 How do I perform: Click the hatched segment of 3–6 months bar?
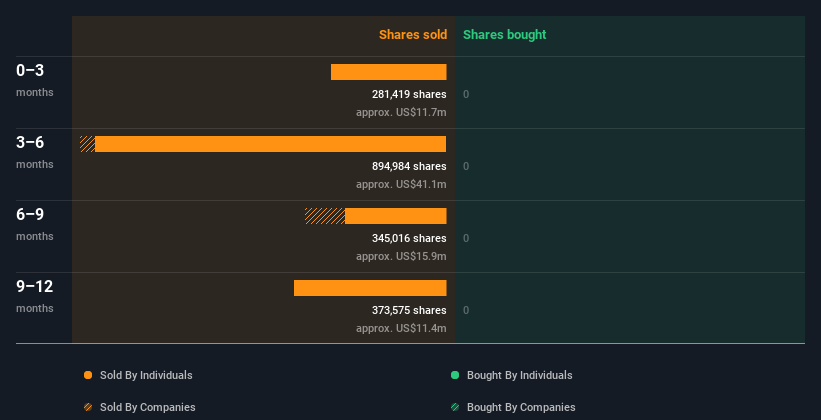[87, 144]
